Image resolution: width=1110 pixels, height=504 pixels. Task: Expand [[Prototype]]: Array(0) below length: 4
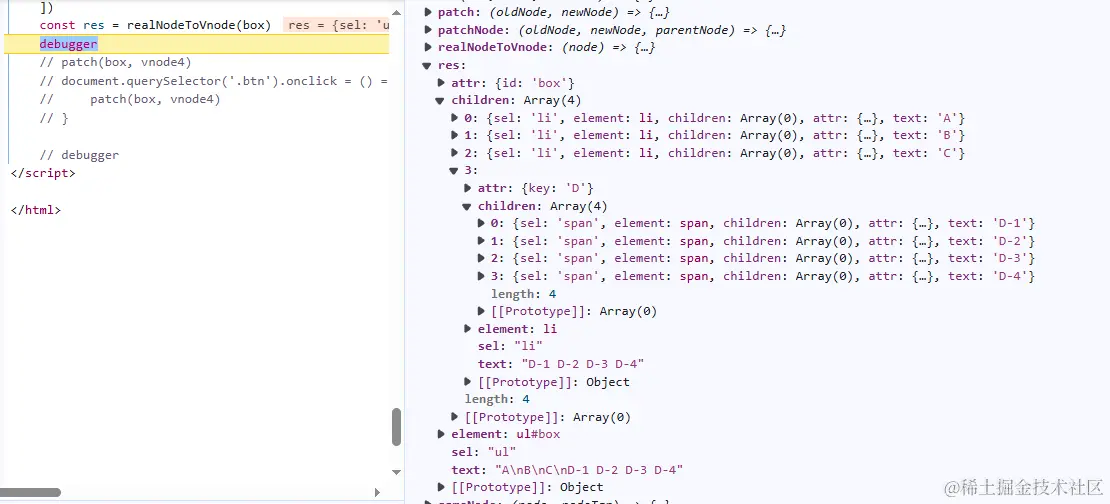(454, 417)
